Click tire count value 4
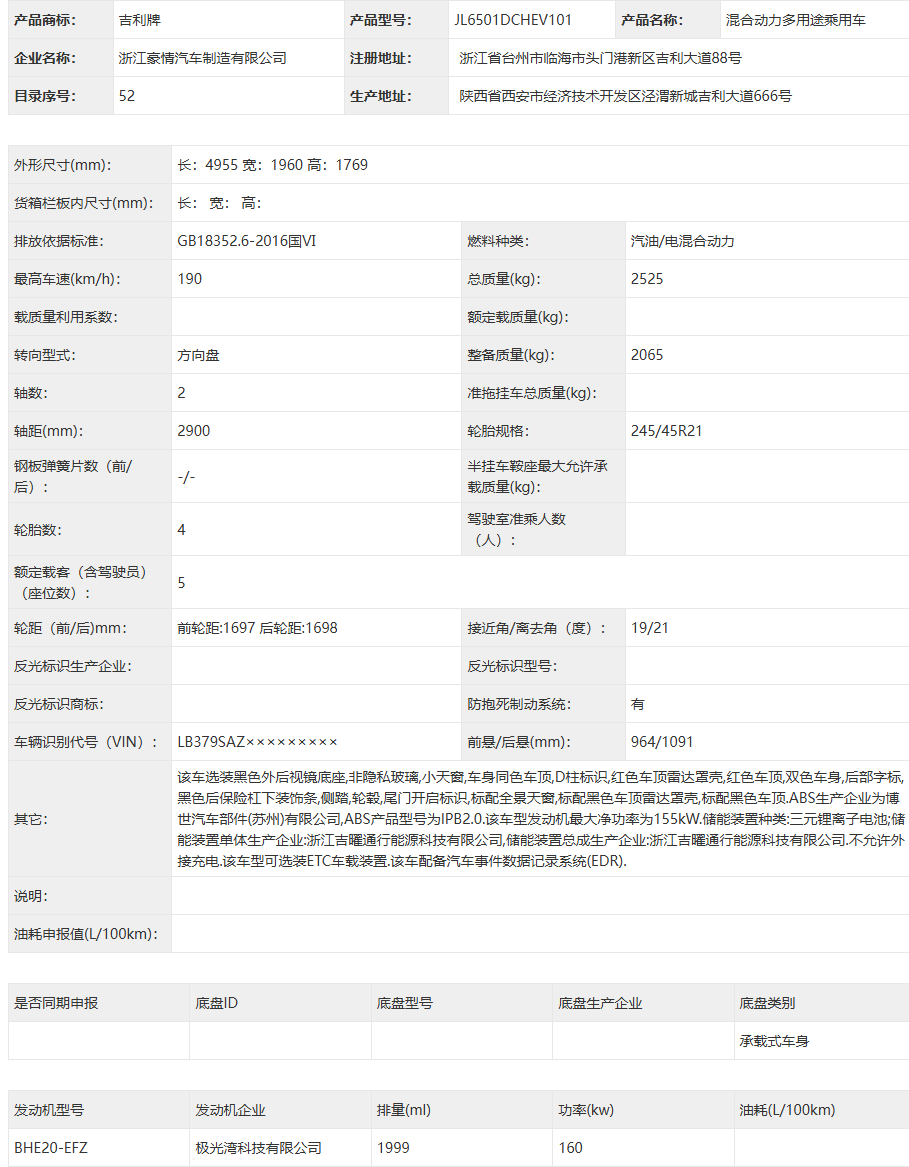Image resolution: width=909 pixels, height=1167 pixels. pyautogui.click(x=182, y=530)
